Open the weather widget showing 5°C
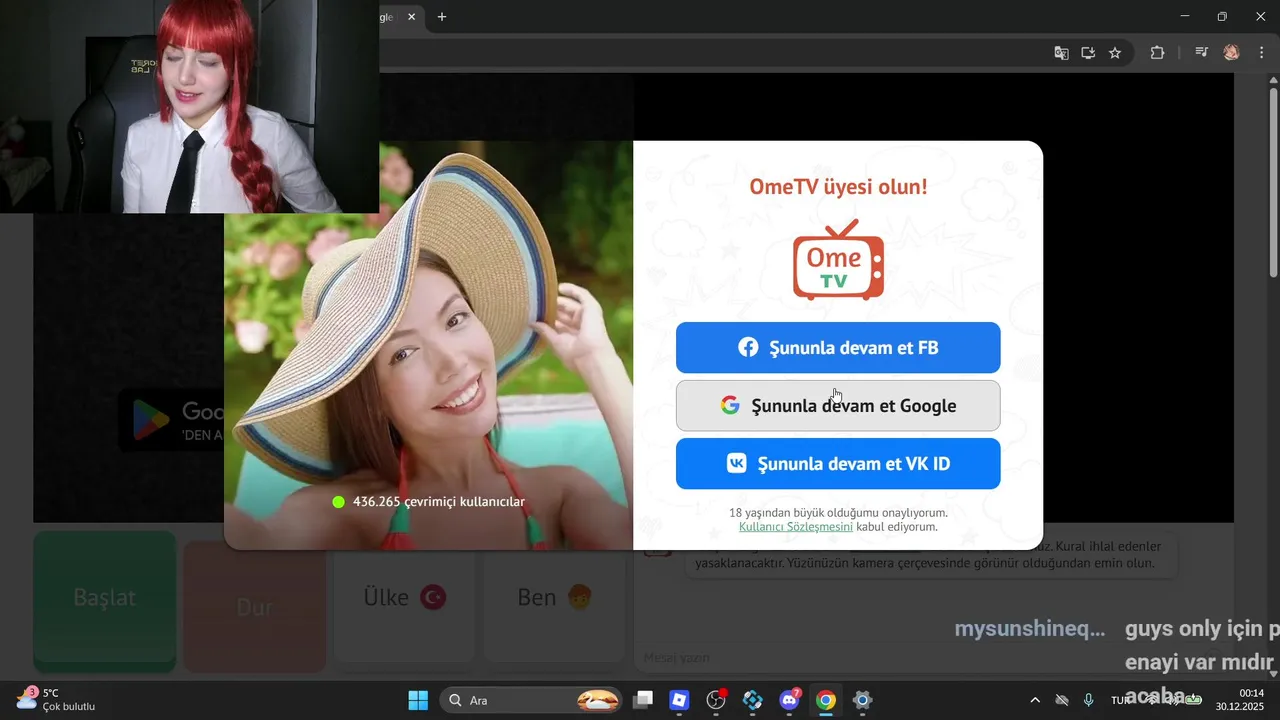 (x=55, y=699)
